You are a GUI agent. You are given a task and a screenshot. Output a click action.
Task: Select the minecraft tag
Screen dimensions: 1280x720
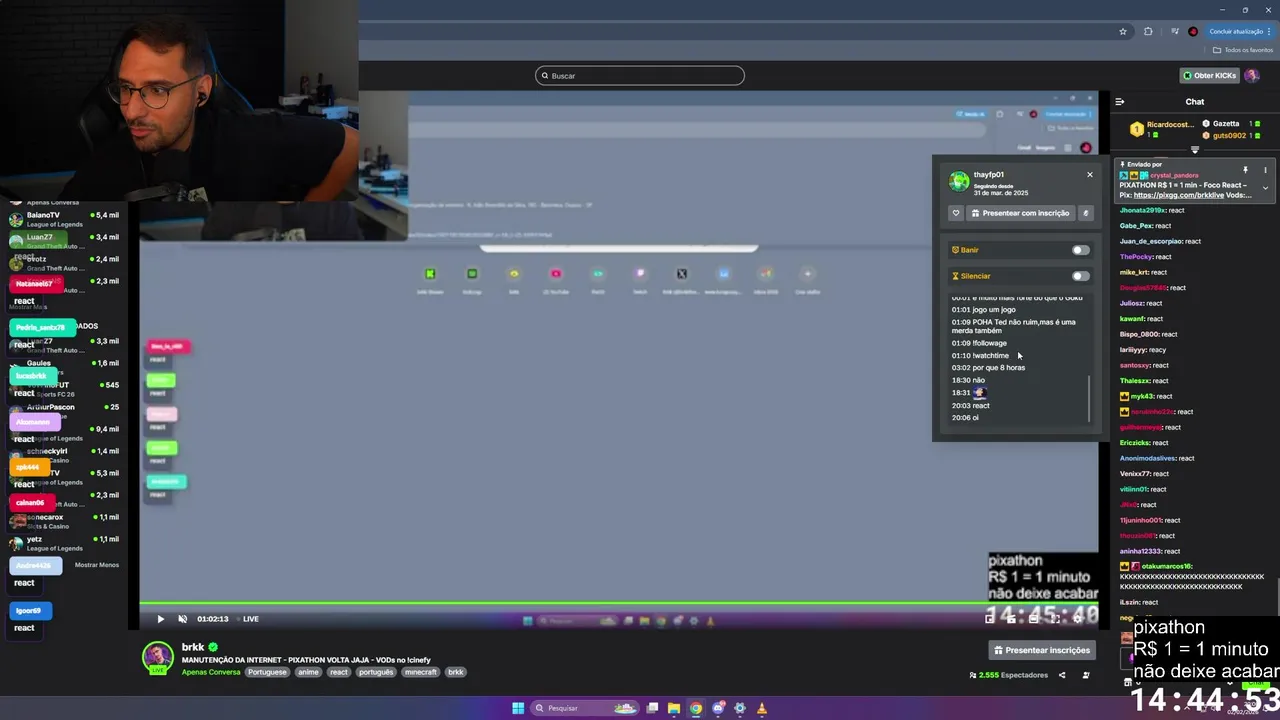coord(421,672)
